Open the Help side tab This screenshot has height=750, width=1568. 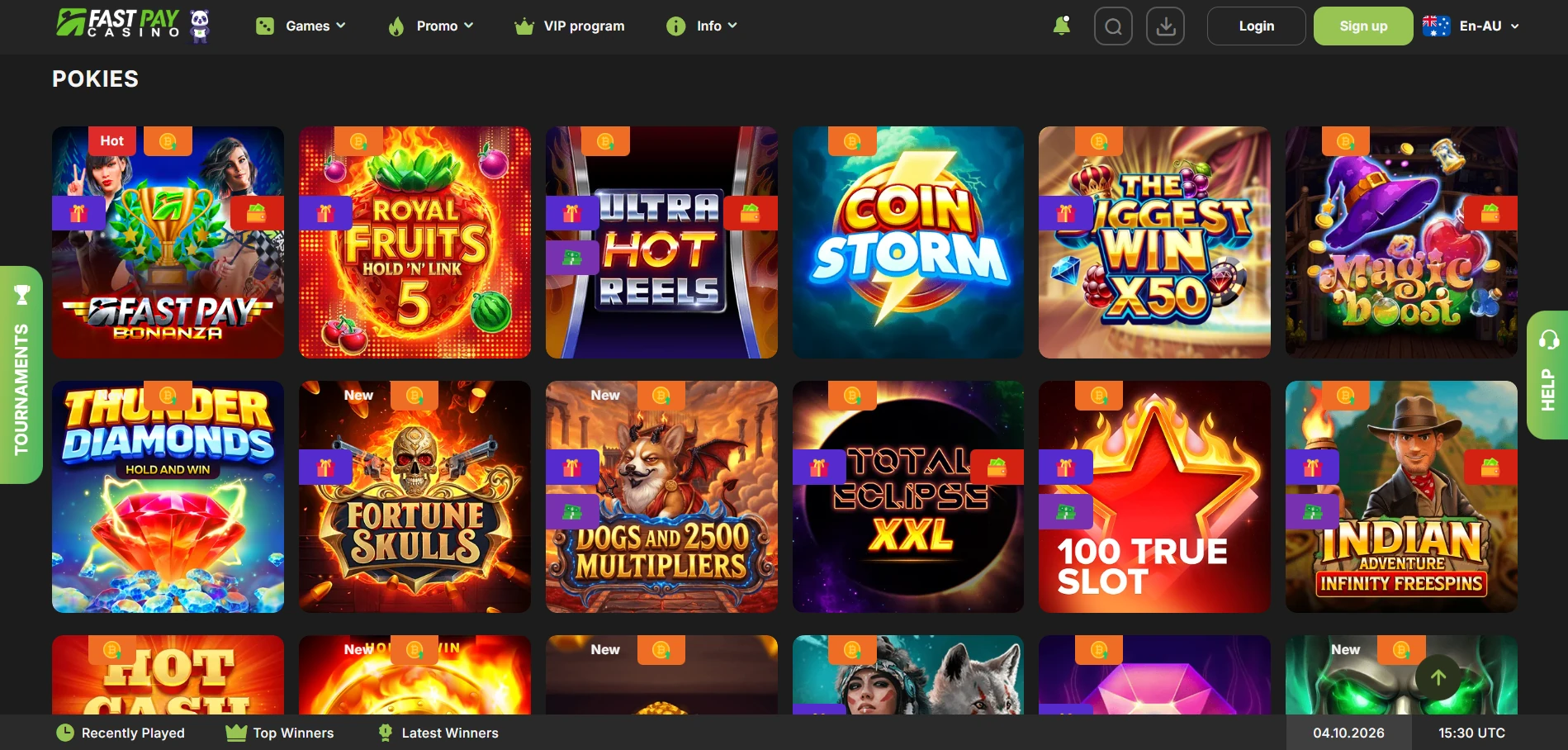(1547, 375)
